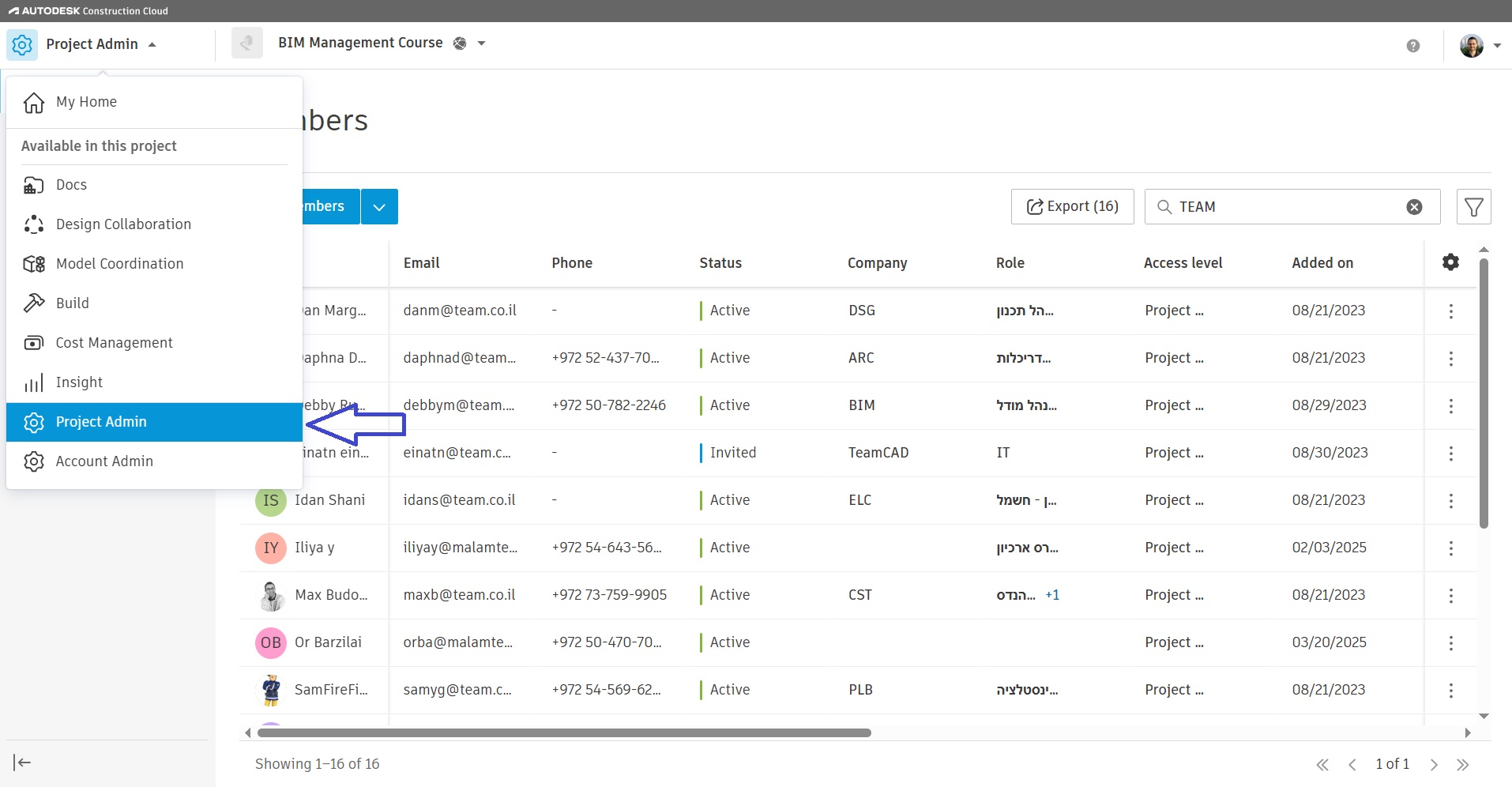Click the TEAM search input field

coord(1288,207)
